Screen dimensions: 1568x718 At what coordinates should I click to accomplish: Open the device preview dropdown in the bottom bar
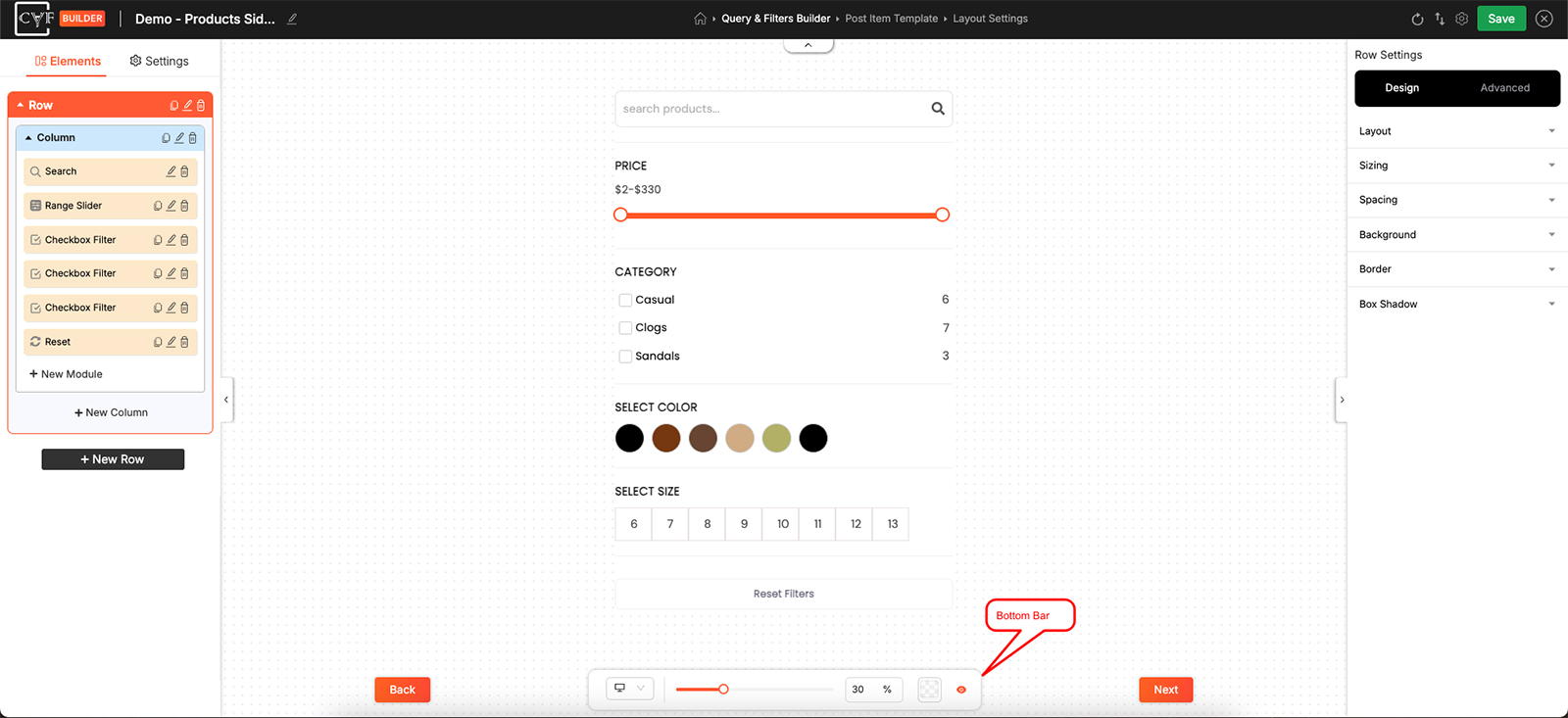pyautogui.click(x=629, y=689)
